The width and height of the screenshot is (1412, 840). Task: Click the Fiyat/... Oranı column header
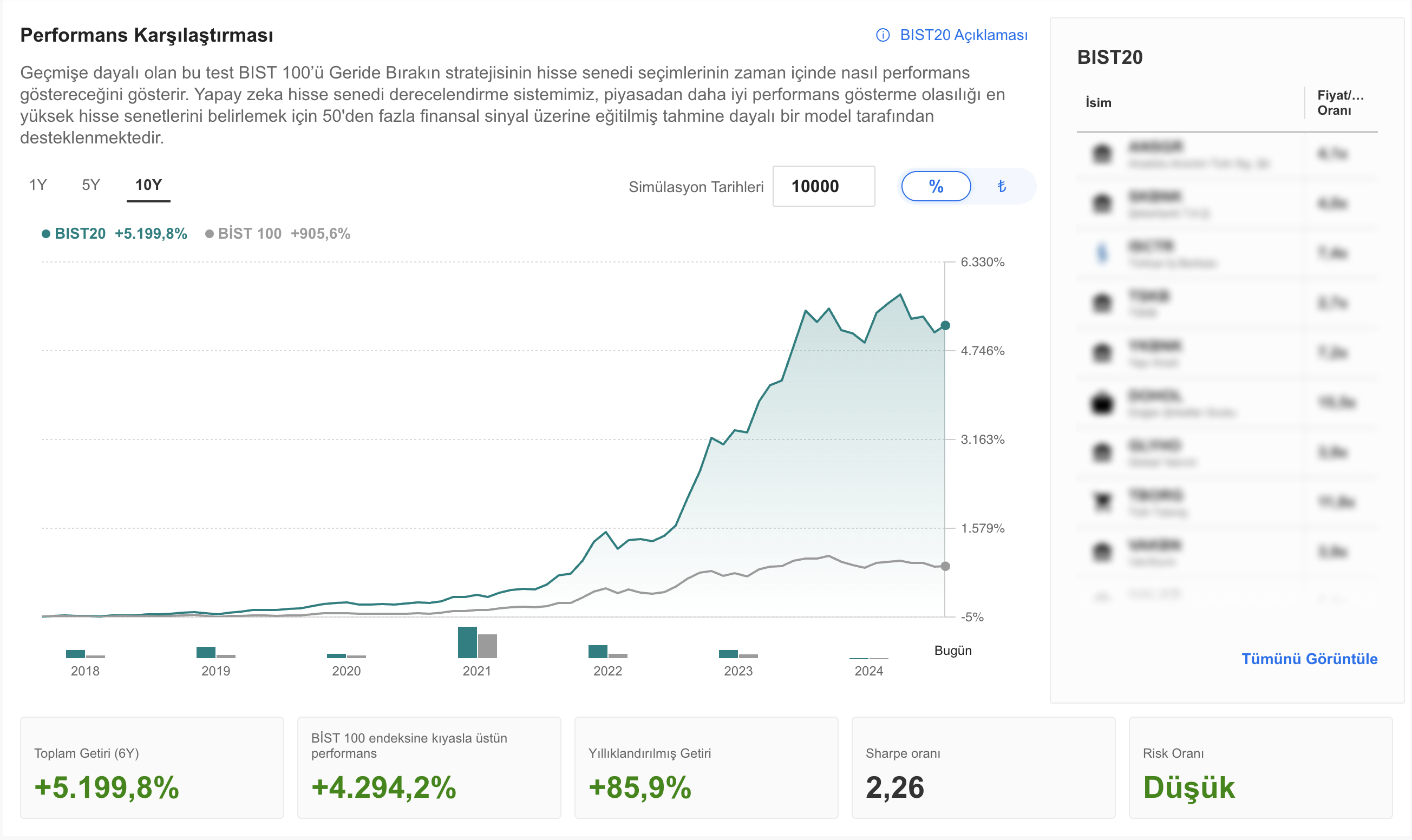pyautogui.click(x=1340, y=102)
